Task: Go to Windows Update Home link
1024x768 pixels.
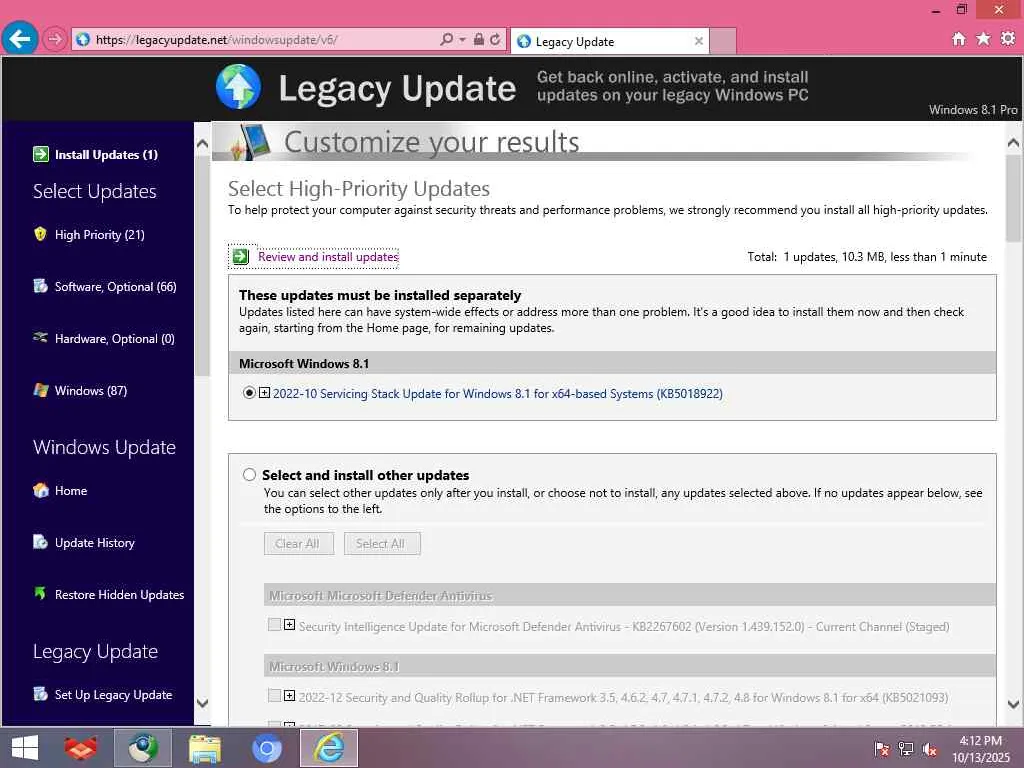Action: 71,490
